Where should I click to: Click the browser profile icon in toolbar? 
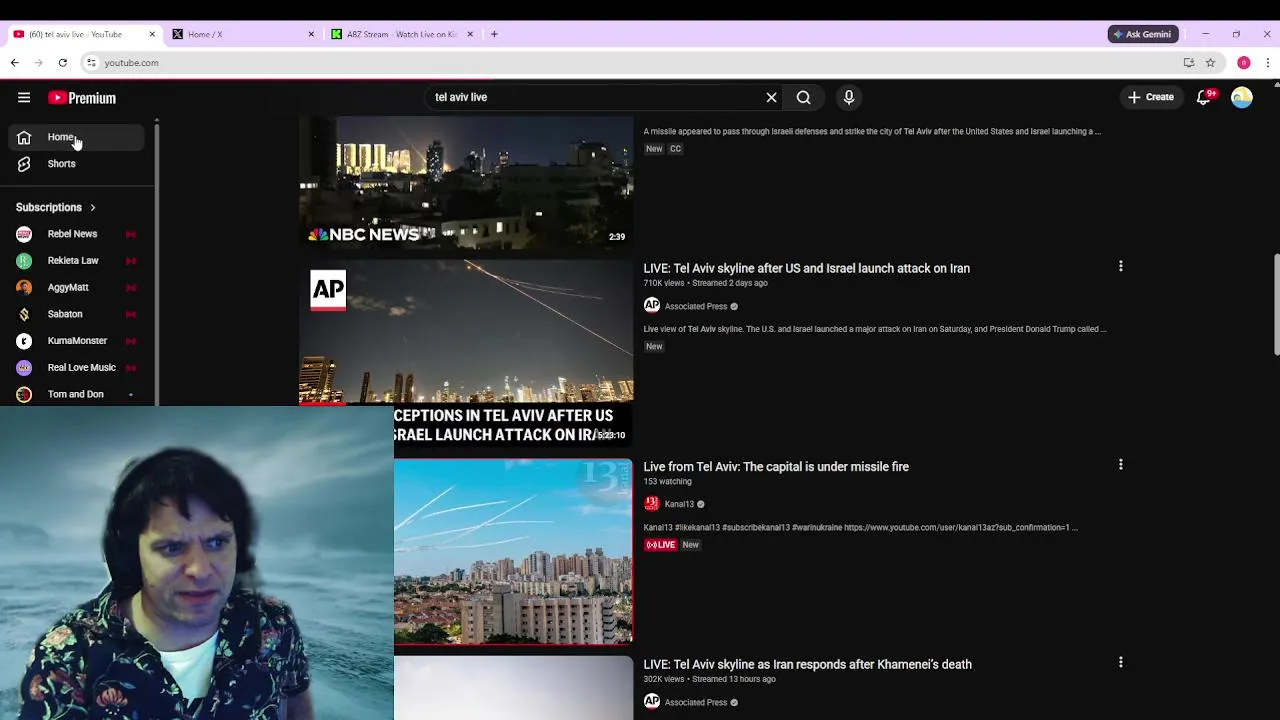pyautogui.click(x=1243, y=63)
